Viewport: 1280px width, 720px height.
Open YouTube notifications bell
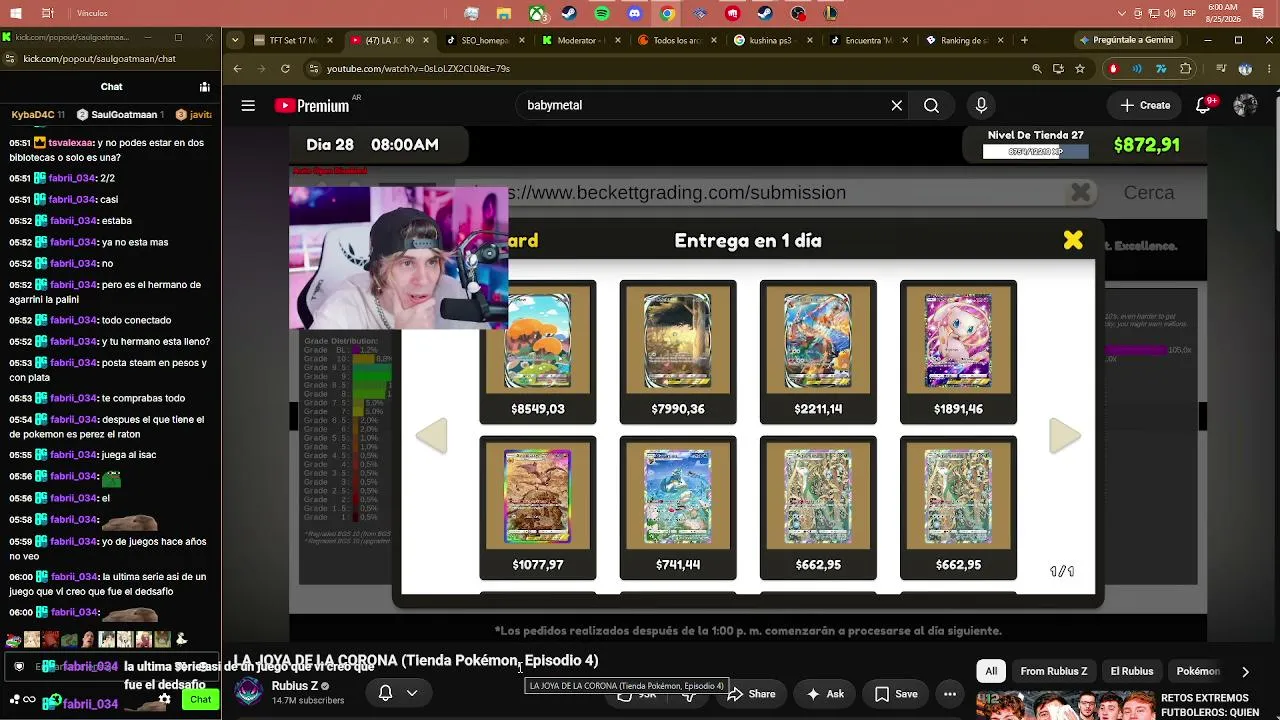[x=1204, y=105]
